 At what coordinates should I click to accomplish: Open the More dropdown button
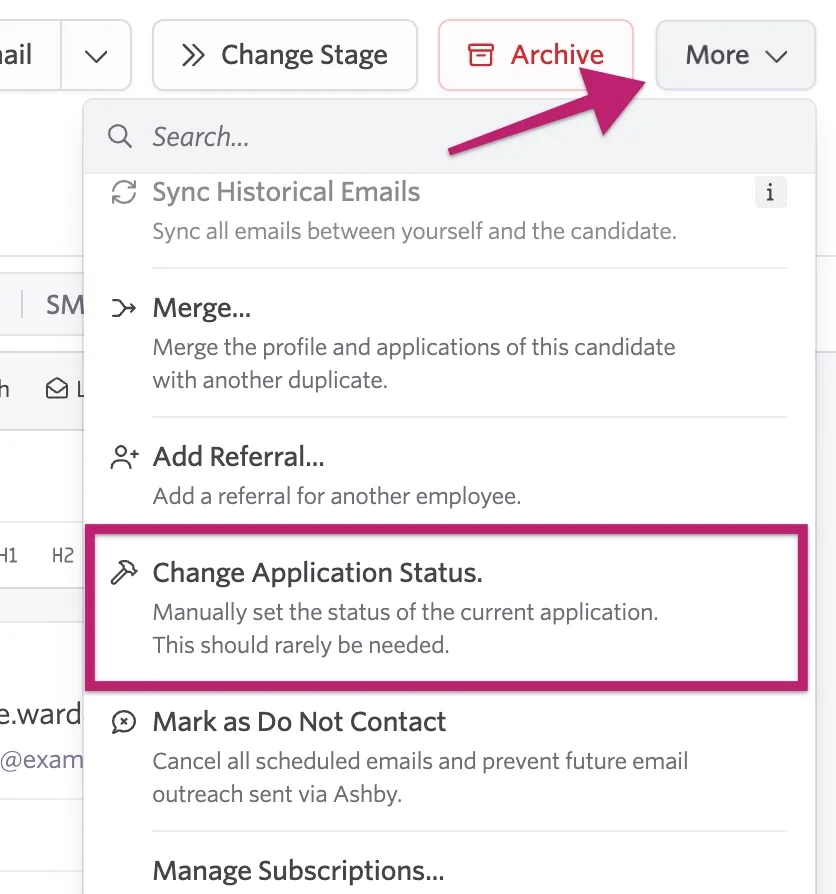pos(735,55)
